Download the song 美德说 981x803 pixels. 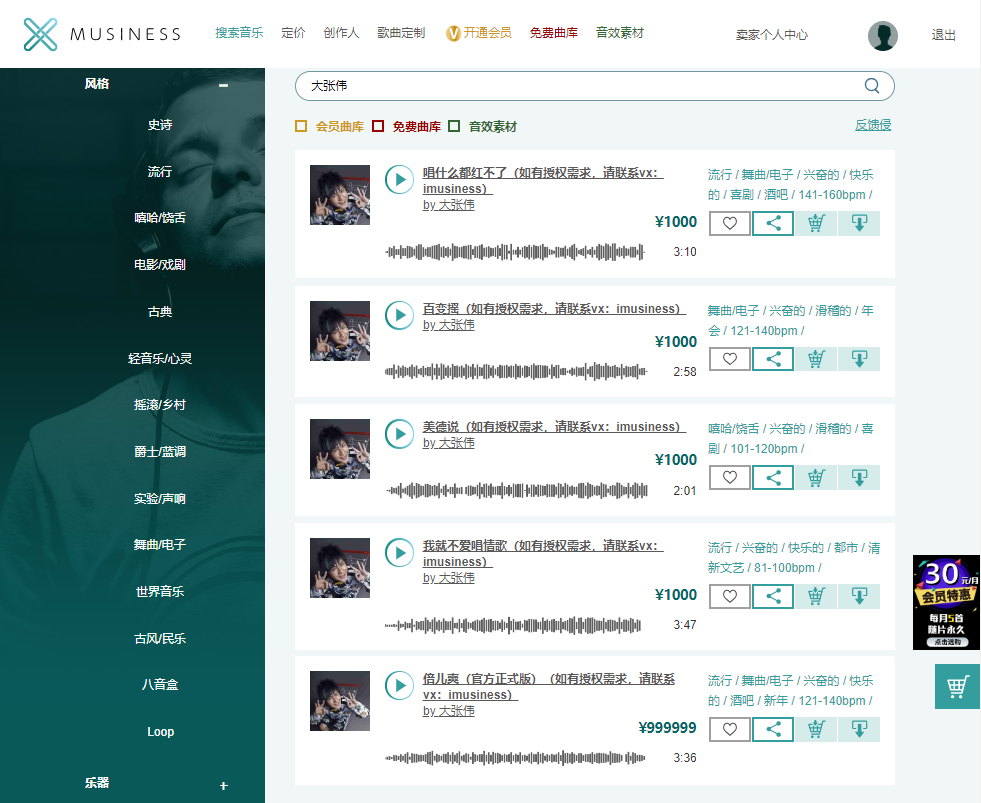coord(859,478)
